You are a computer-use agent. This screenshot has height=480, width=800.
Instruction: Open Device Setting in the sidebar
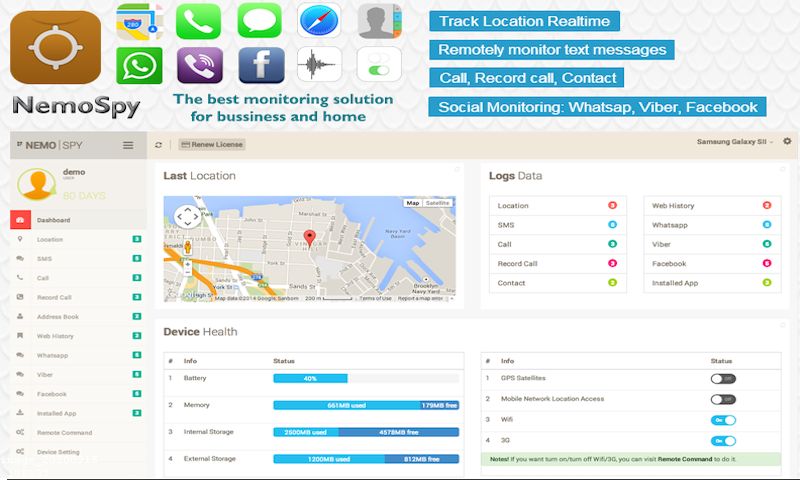[58, 452]
